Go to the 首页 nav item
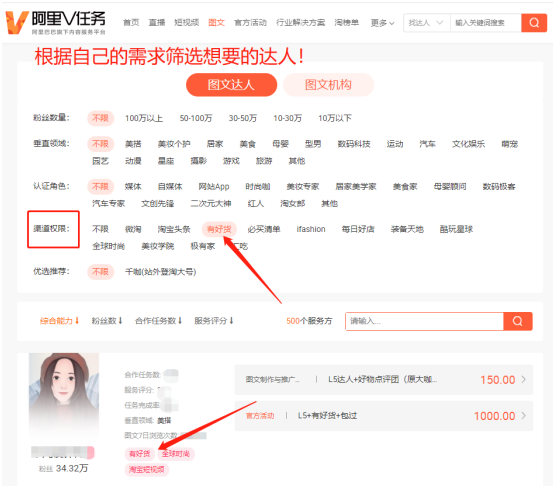Image resolution: width=553 pixels, height=489 pixels. click(131, 23)
